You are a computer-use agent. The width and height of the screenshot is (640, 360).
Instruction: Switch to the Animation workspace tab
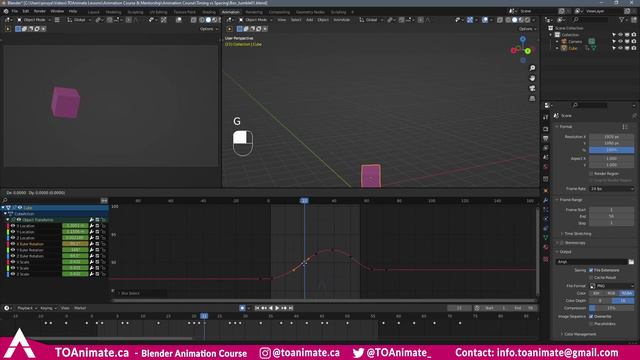click(x=231, y=12)
